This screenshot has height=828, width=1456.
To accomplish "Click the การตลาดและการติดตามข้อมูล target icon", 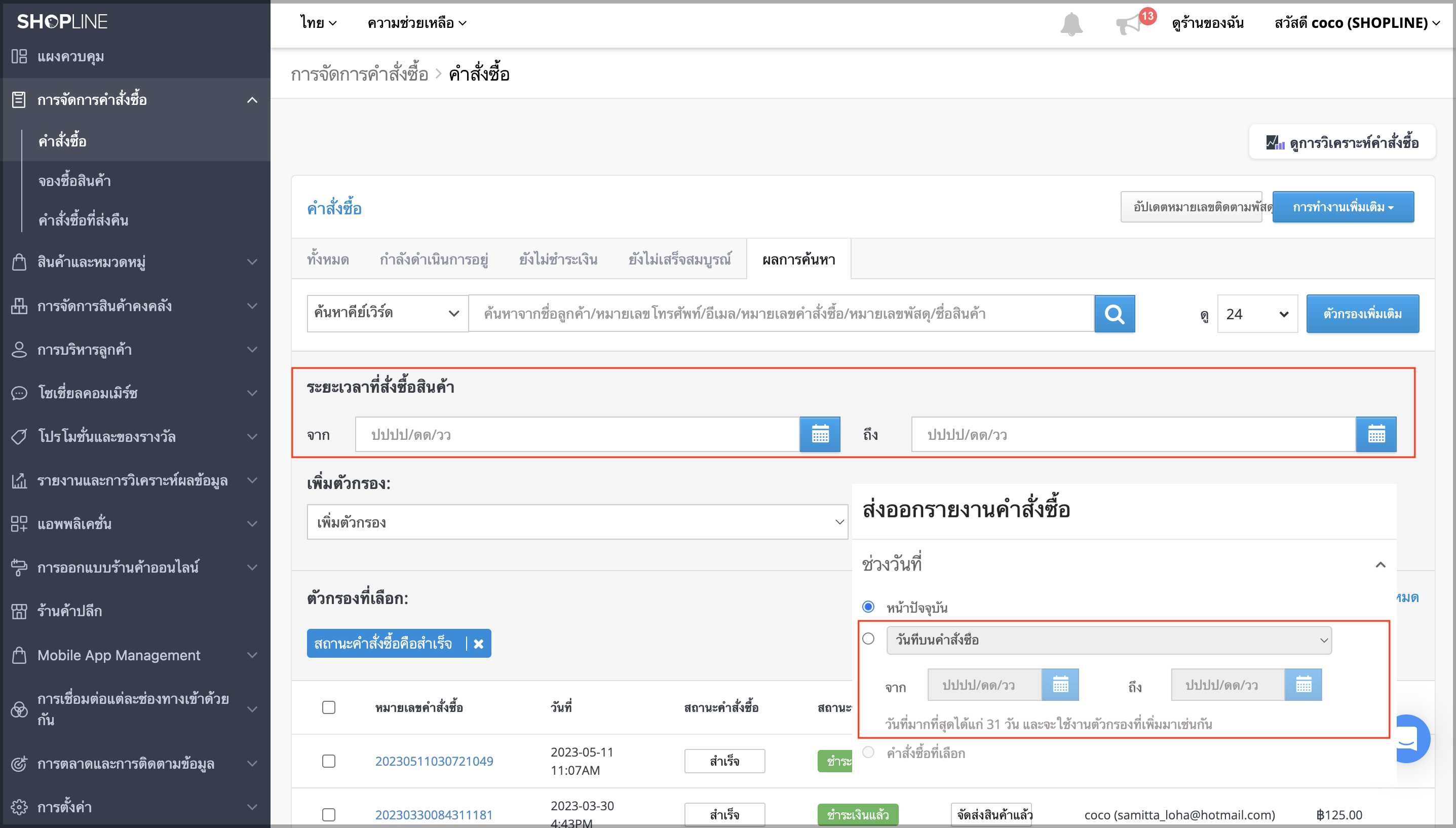I will click(19, 764).
